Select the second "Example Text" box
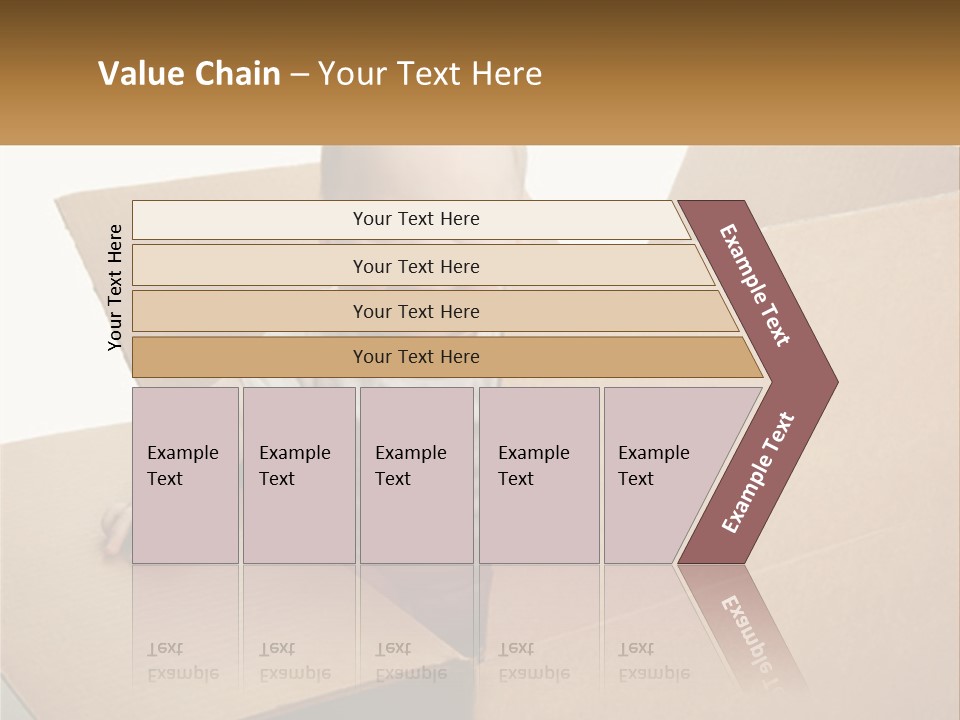Image resolution: width=960 pixels, height=720 pixels. click(299, 475)
